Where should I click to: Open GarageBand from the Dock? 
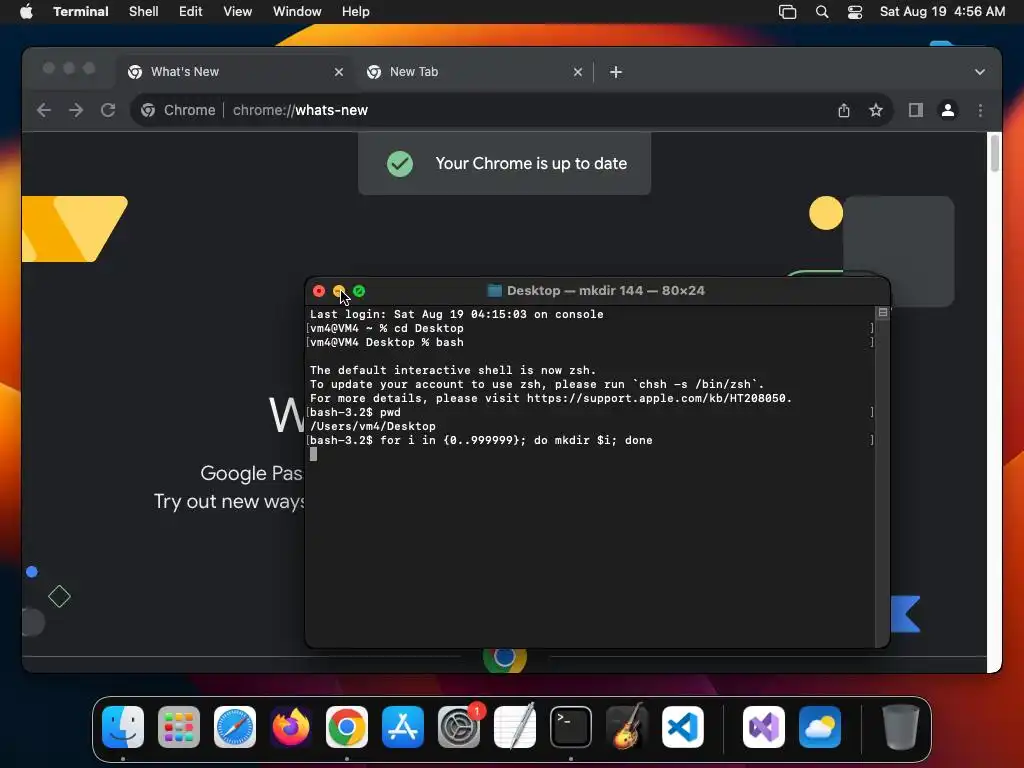(627, 727)
